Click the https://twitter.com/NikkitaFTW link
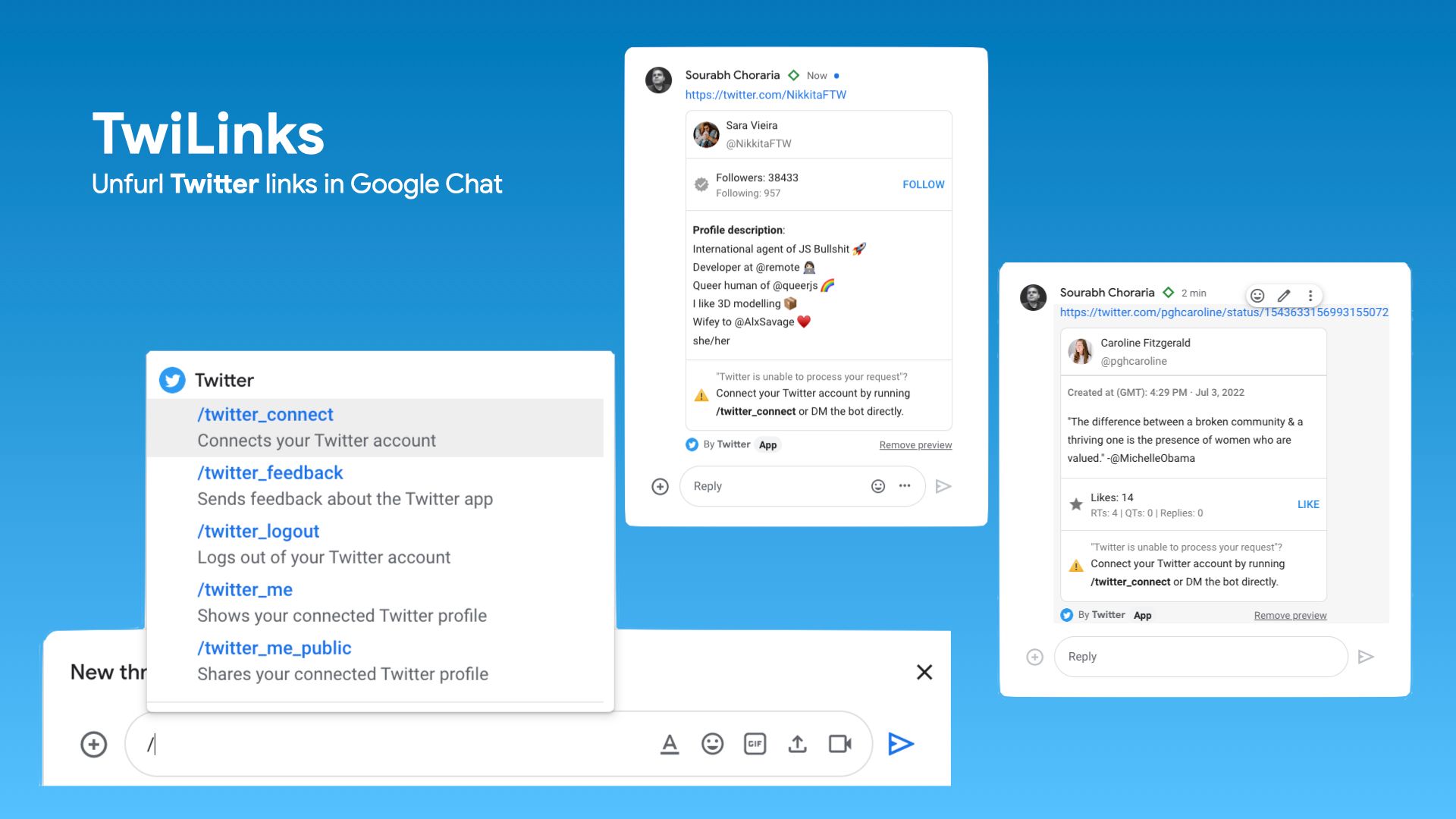Screen dimensions: 1456x819 pos(765,94)
